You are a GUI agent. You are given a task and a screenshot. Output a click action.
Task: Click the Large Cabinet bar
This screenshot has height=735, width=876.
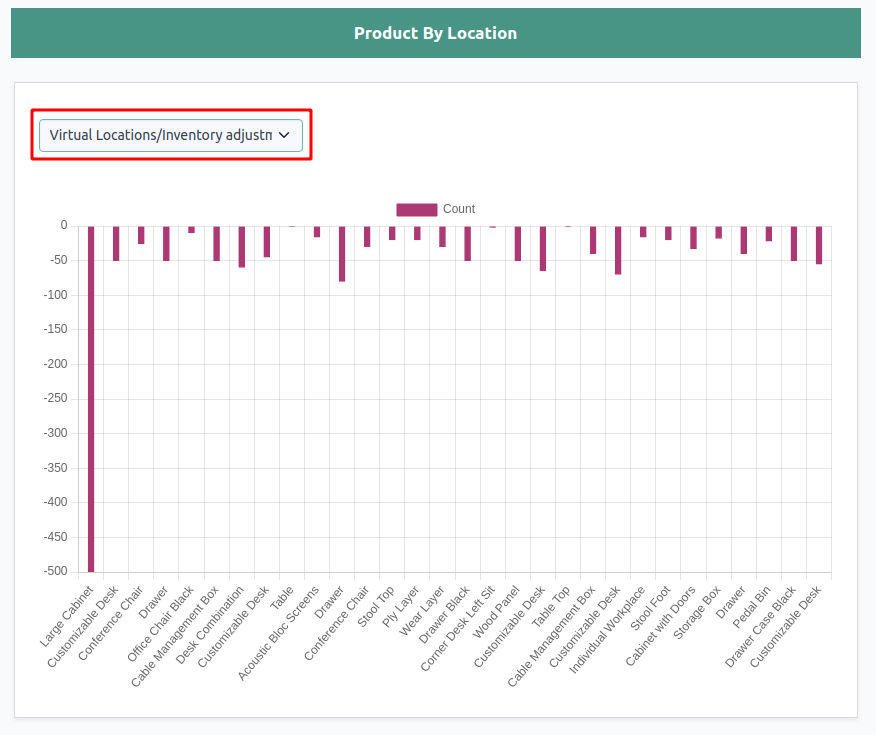click(91, 398)
